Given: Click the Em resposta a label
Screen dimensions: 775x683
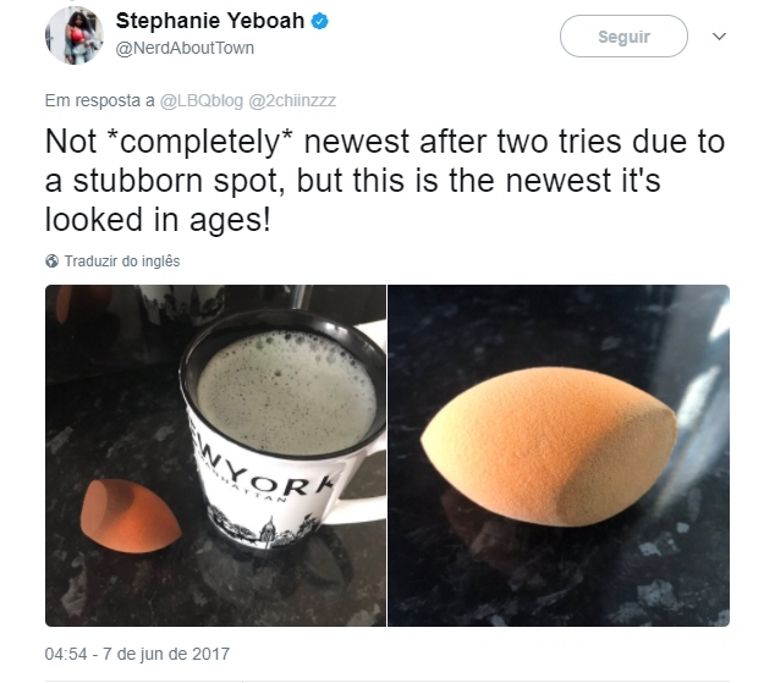Looking at the screenshot, I should click(99, 100).
